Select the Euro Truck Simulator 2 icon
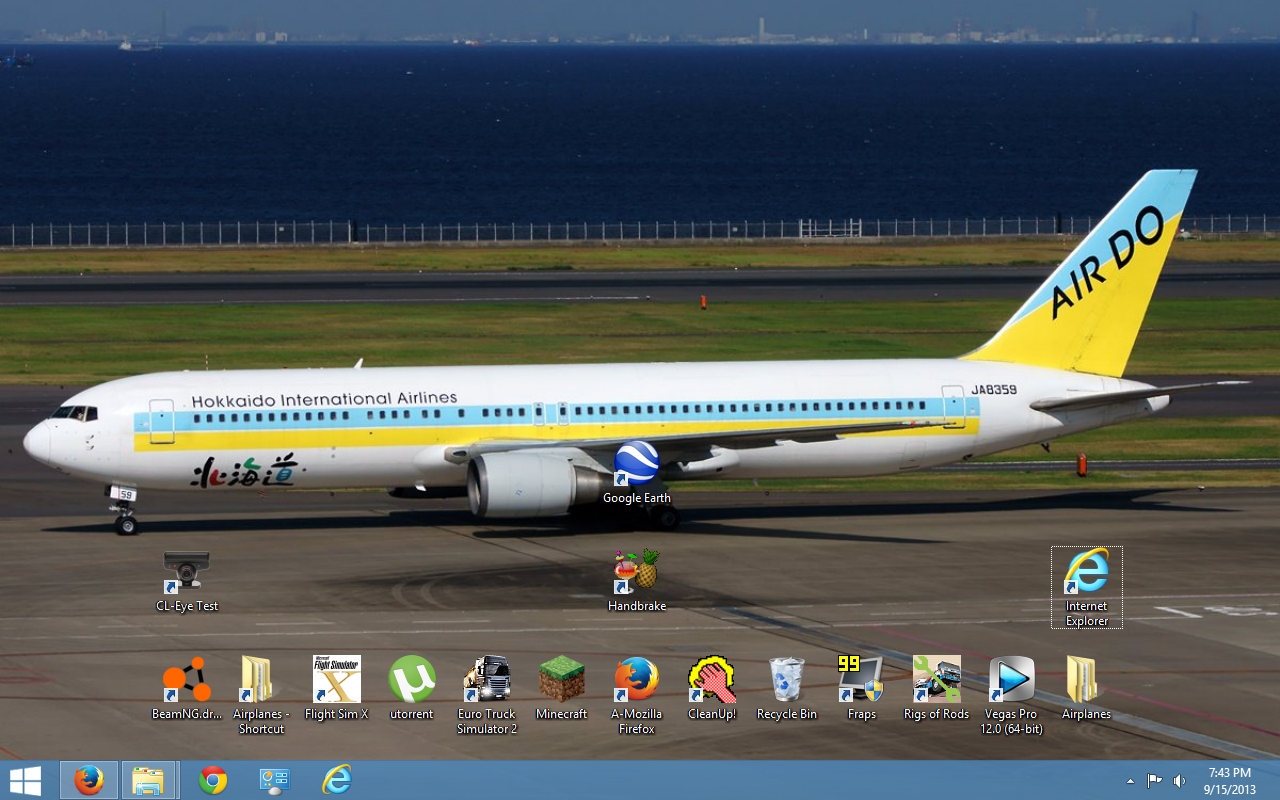This screenshot has height=800, width=1280. [x=487, y=695]
